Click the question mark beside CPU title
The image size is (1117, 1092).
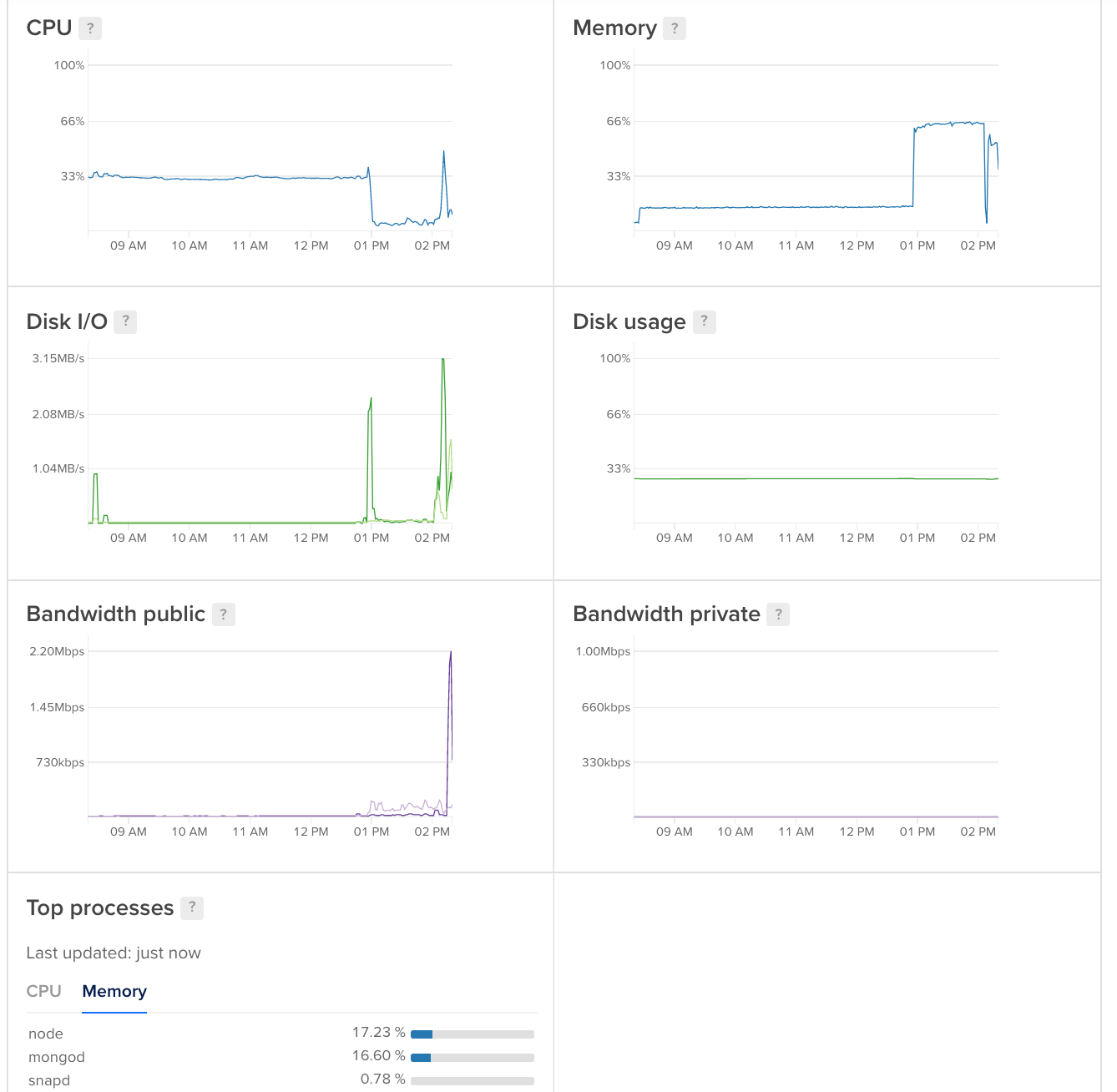(91, 28)
